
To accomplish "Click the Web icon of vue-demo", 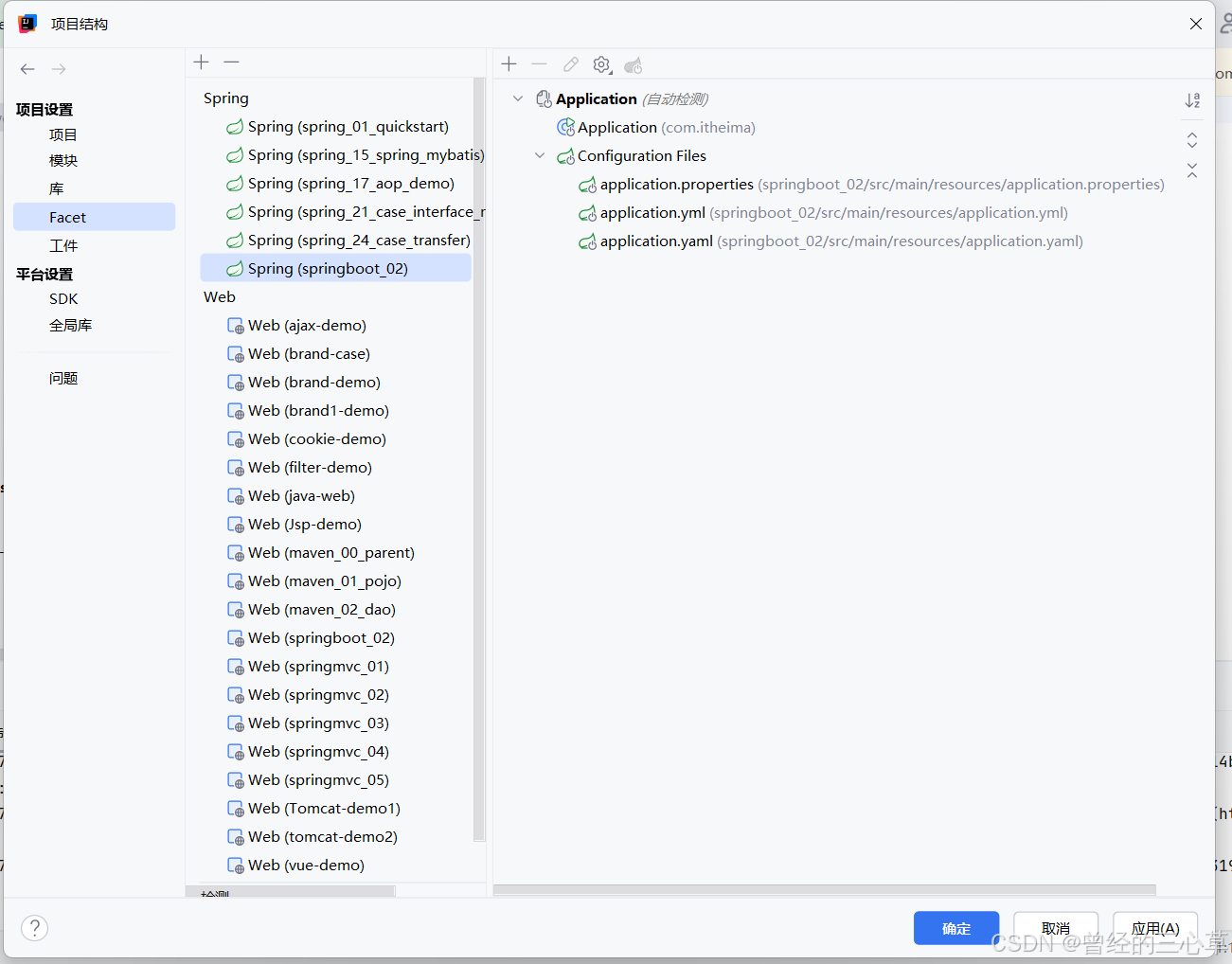I will 236,866.
